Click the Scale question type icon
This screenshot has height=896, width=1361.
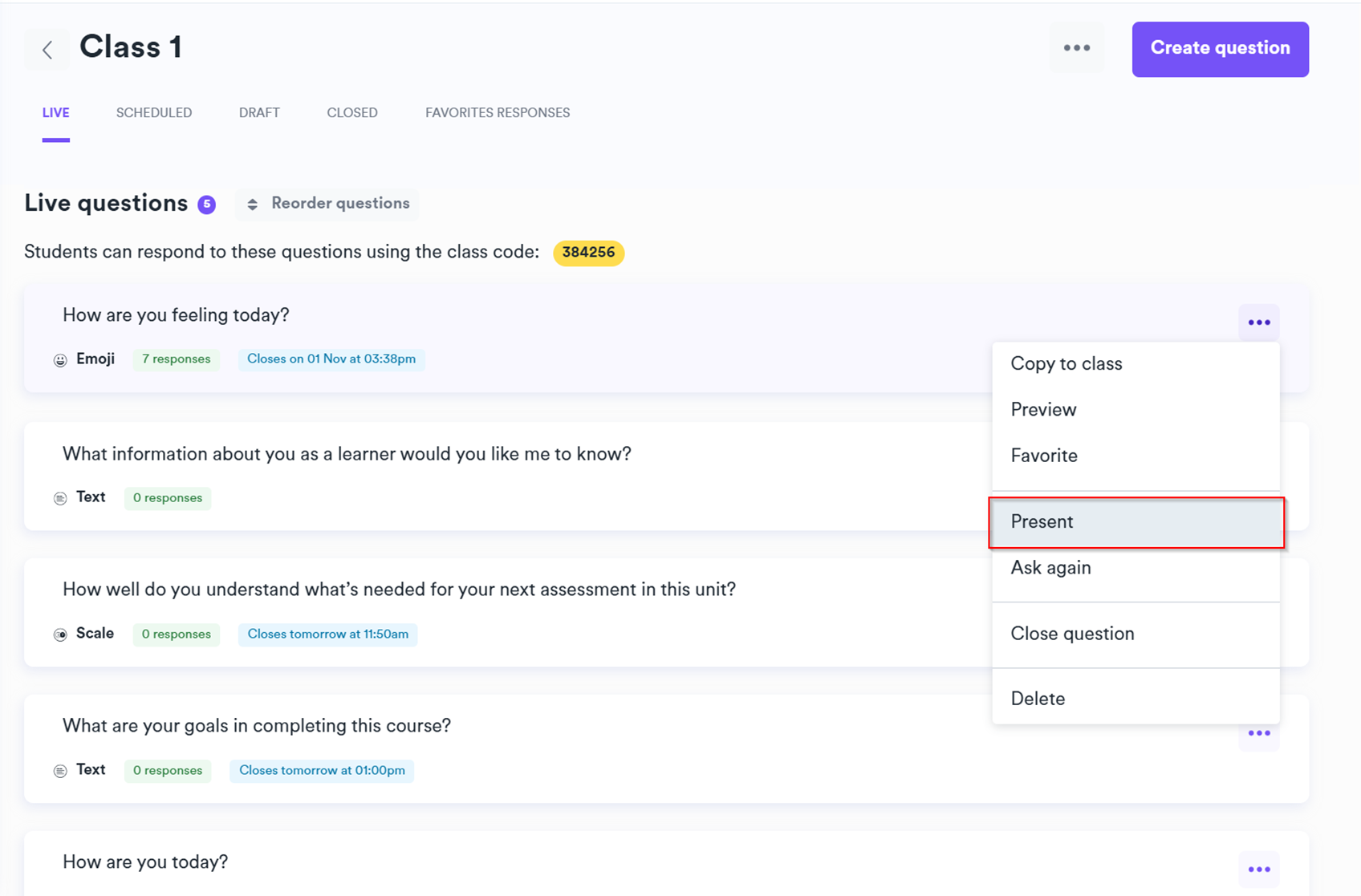[60, 634]
